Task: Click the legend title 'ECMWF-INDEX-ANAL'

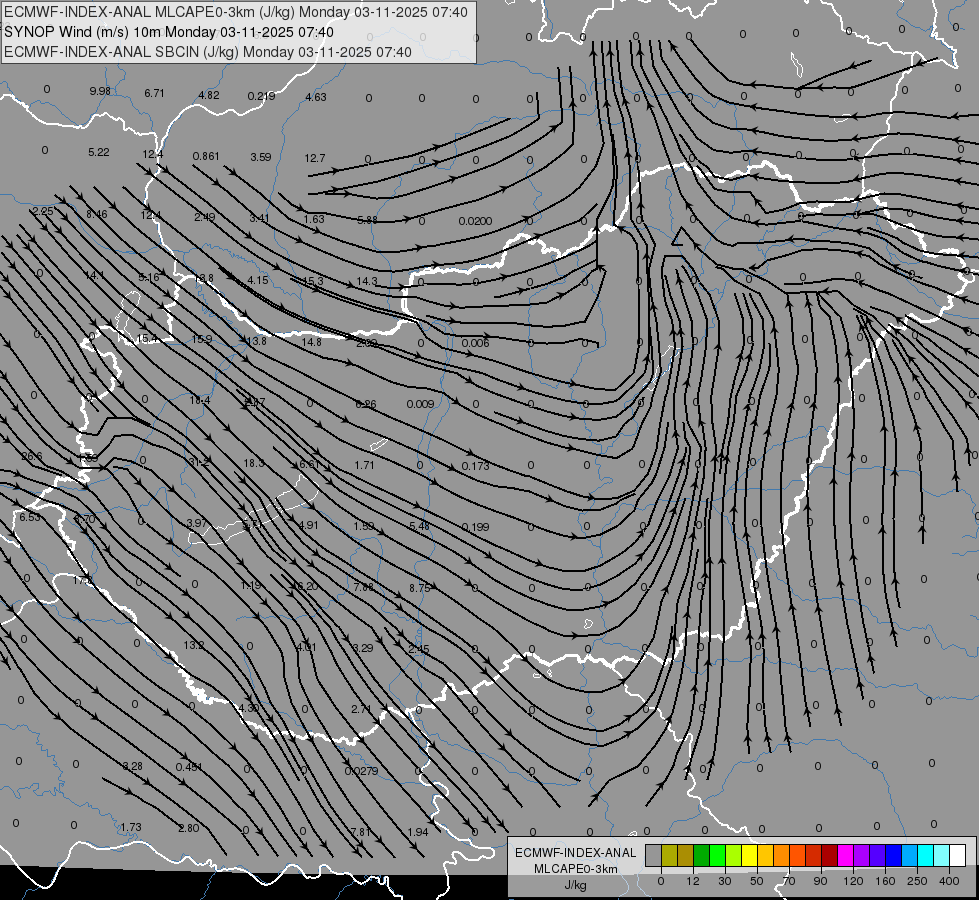Action: (x=576, y=853)
